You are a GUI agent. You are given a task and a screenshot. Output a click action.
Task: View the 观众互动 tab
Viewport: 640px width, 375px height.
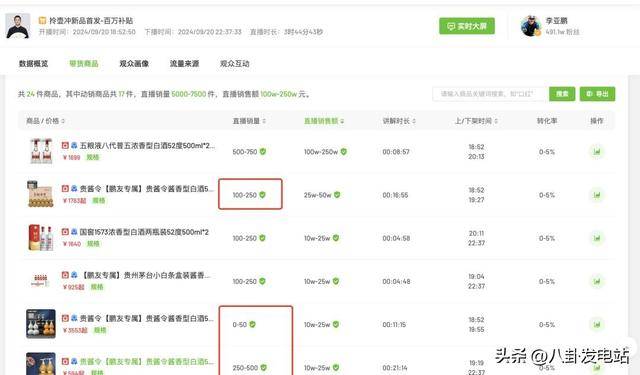pyautogui.click(x=234, y=64)
